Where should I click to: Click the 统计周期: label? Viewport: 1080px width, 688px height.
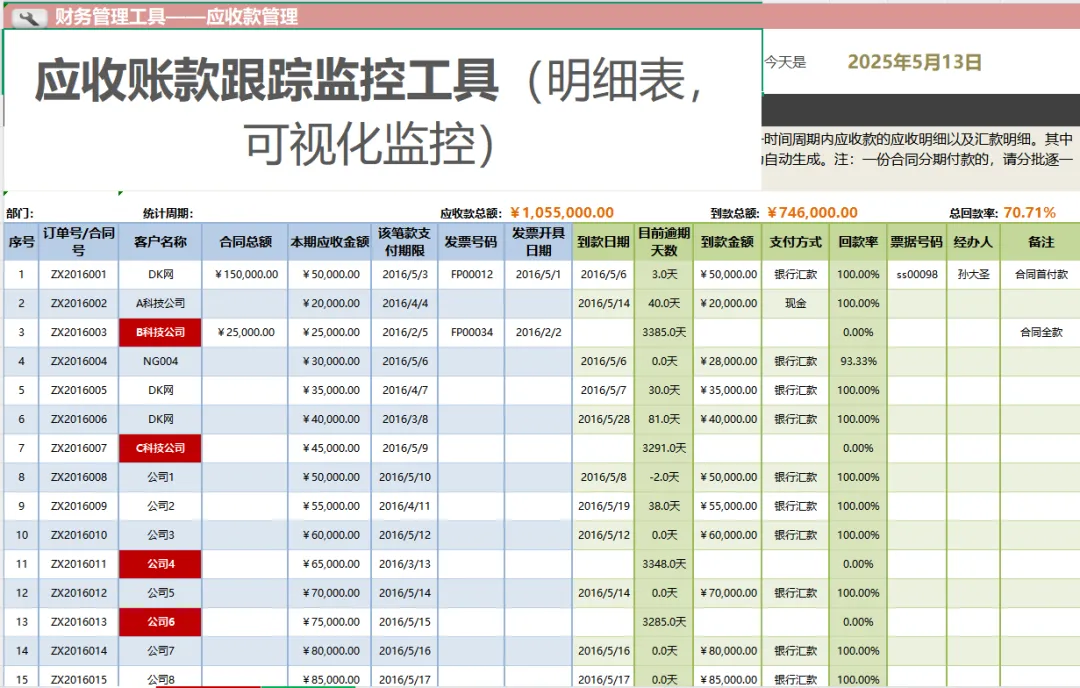point(167,213)
